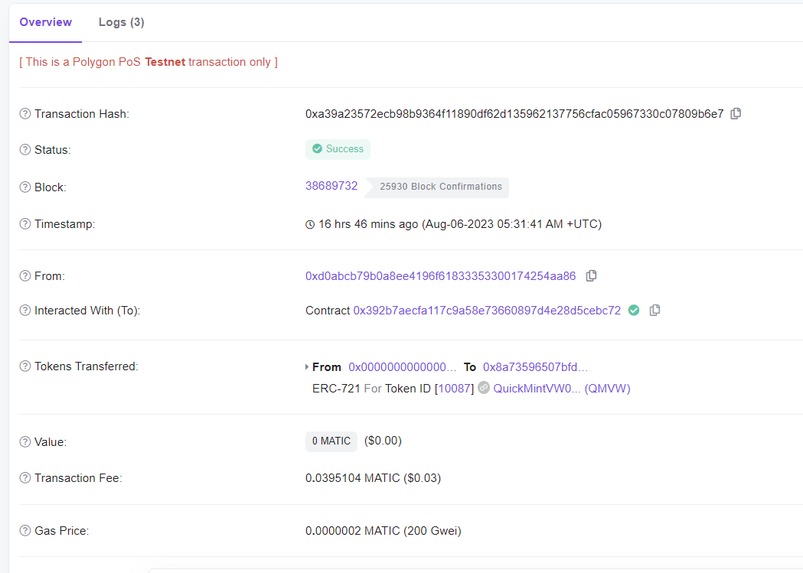This screenshot has height=573, width=803.
Task: Click the 25930 Block Confirmations badge
Action: point(437,187)
